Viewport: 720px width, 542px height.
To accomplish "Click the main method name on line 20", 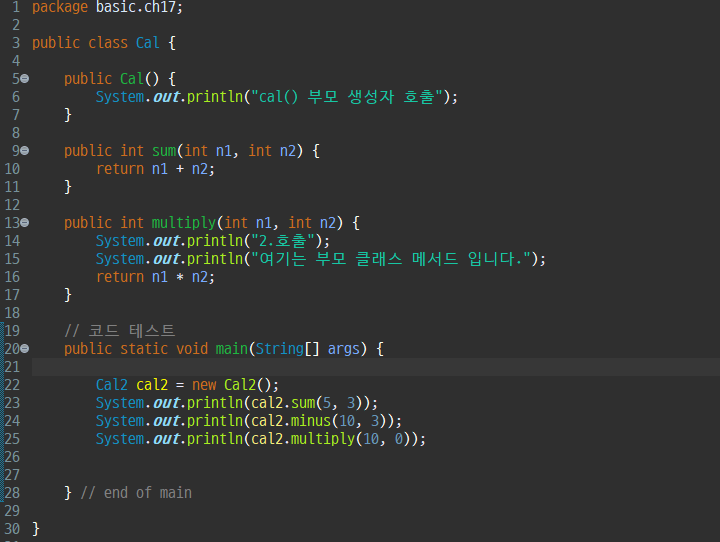I will (x=231, y=349).
